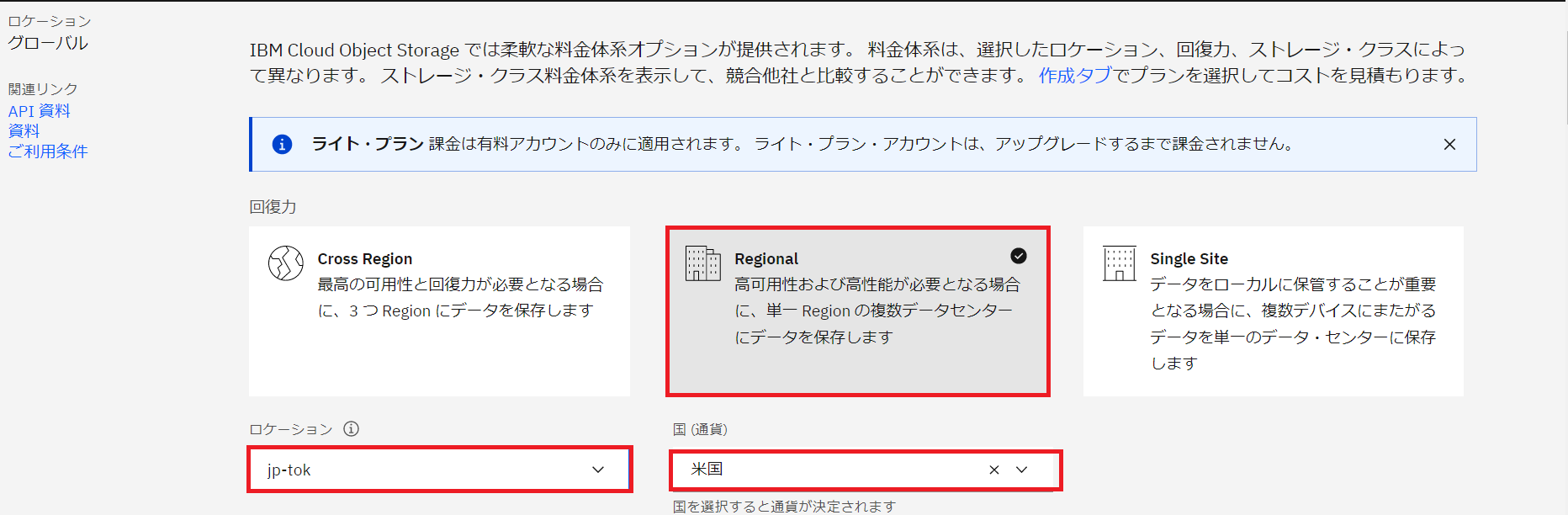Dismiss the ライト・プラン notification banner
The image size is (1568, 515).
(x=1449, y=145)
